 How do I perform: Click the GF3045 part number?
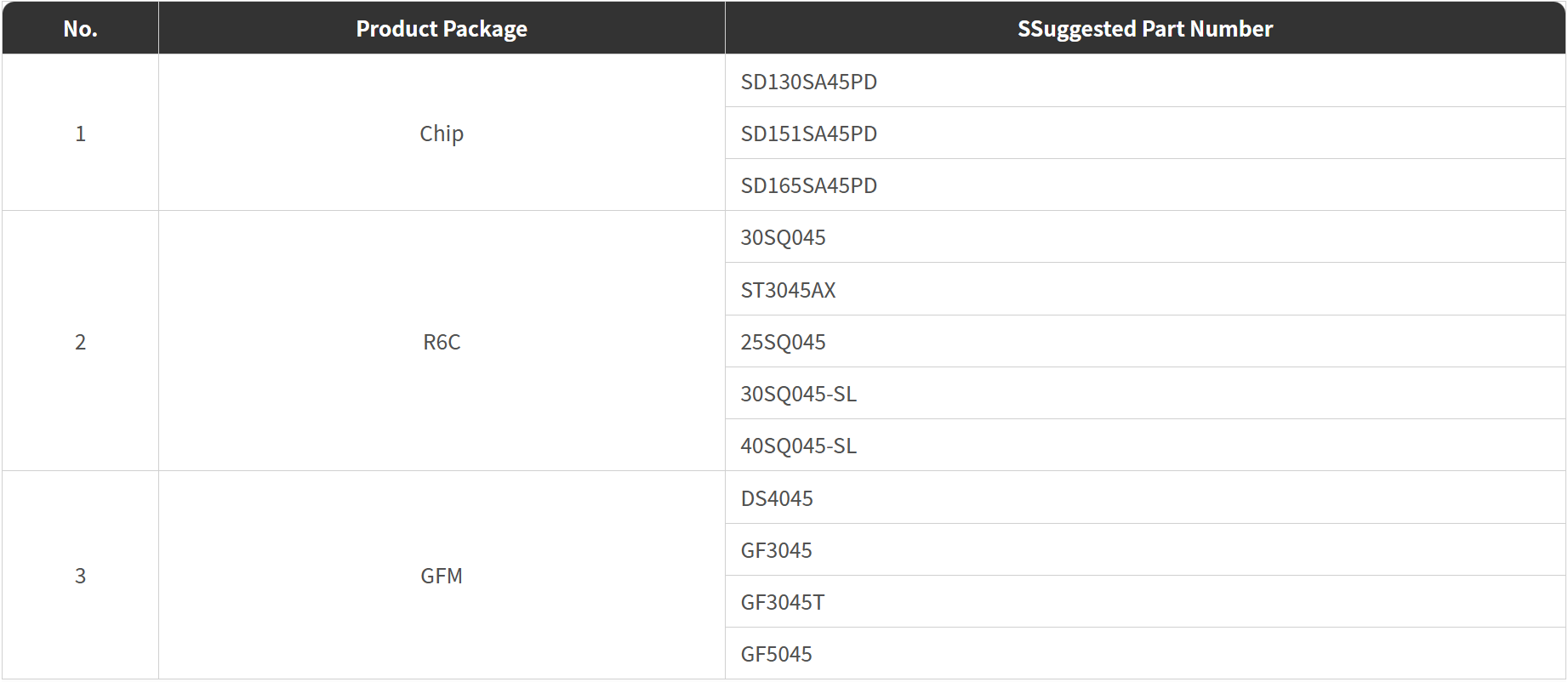tap(776, 550)
